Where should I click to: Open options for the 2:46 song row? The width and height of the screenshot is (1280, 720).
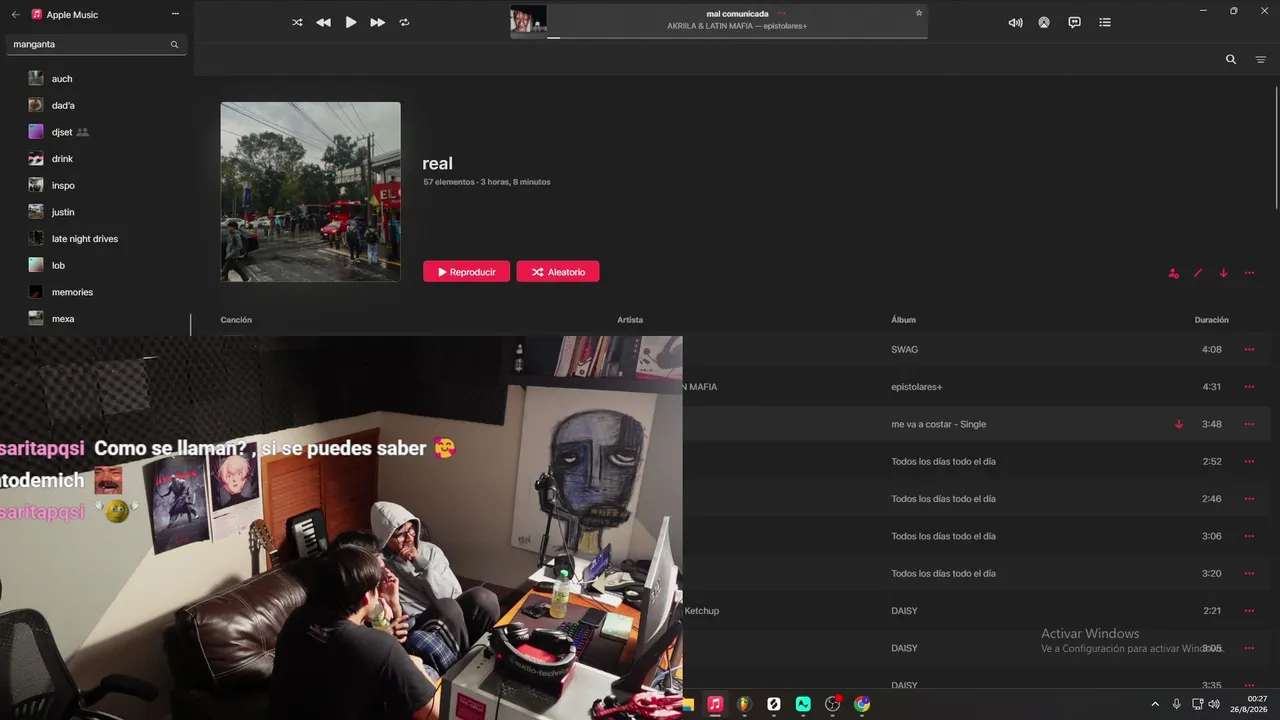(x=1249, y=499)
